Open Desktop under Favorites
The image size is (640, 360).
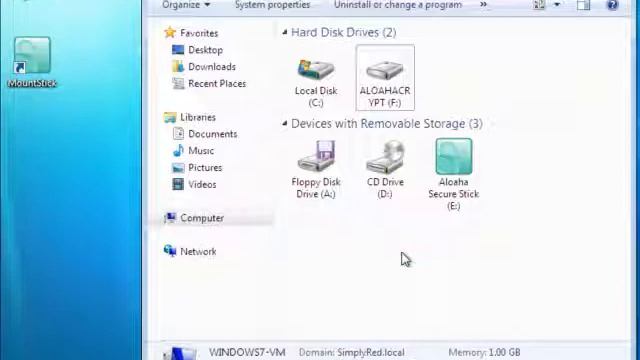(205, 50)
